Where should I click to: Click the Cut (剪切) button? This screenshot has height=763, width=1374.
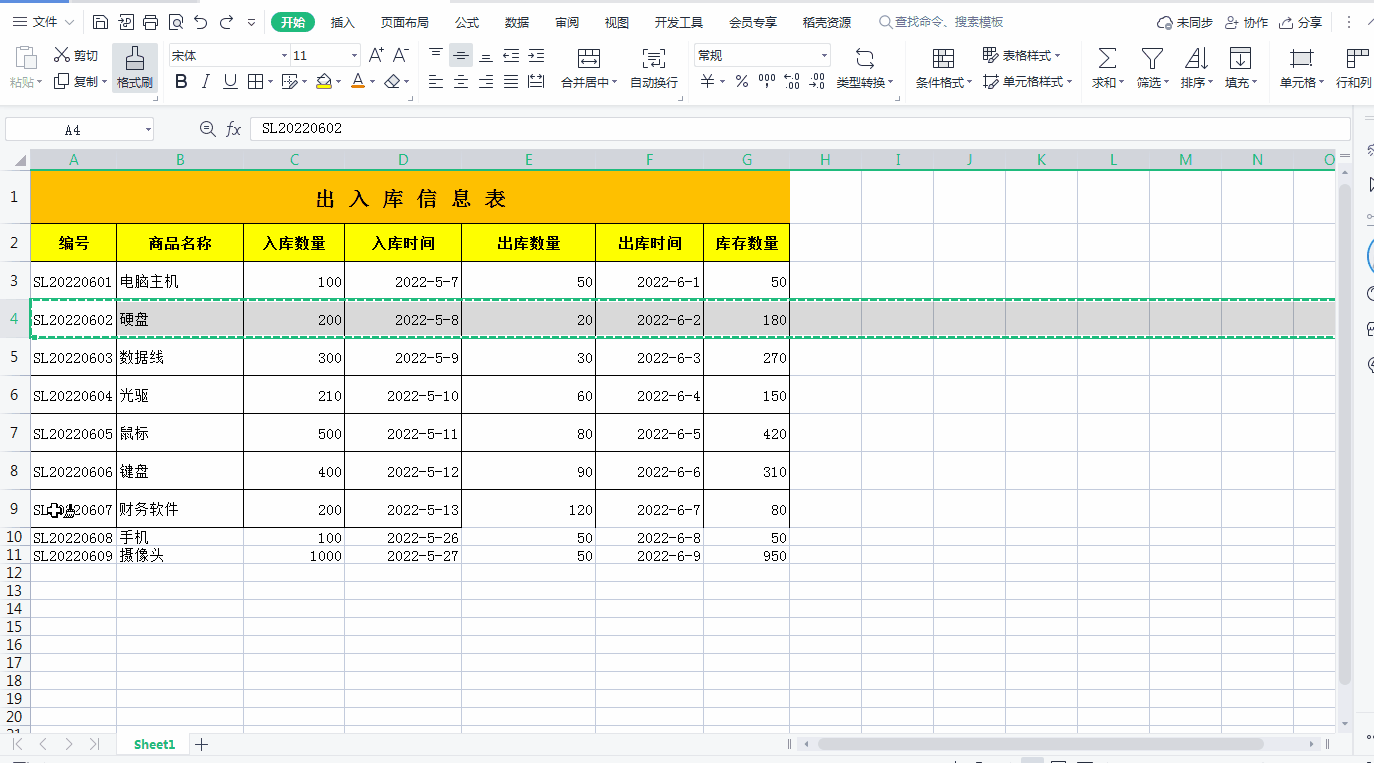[x=76, y=55]
